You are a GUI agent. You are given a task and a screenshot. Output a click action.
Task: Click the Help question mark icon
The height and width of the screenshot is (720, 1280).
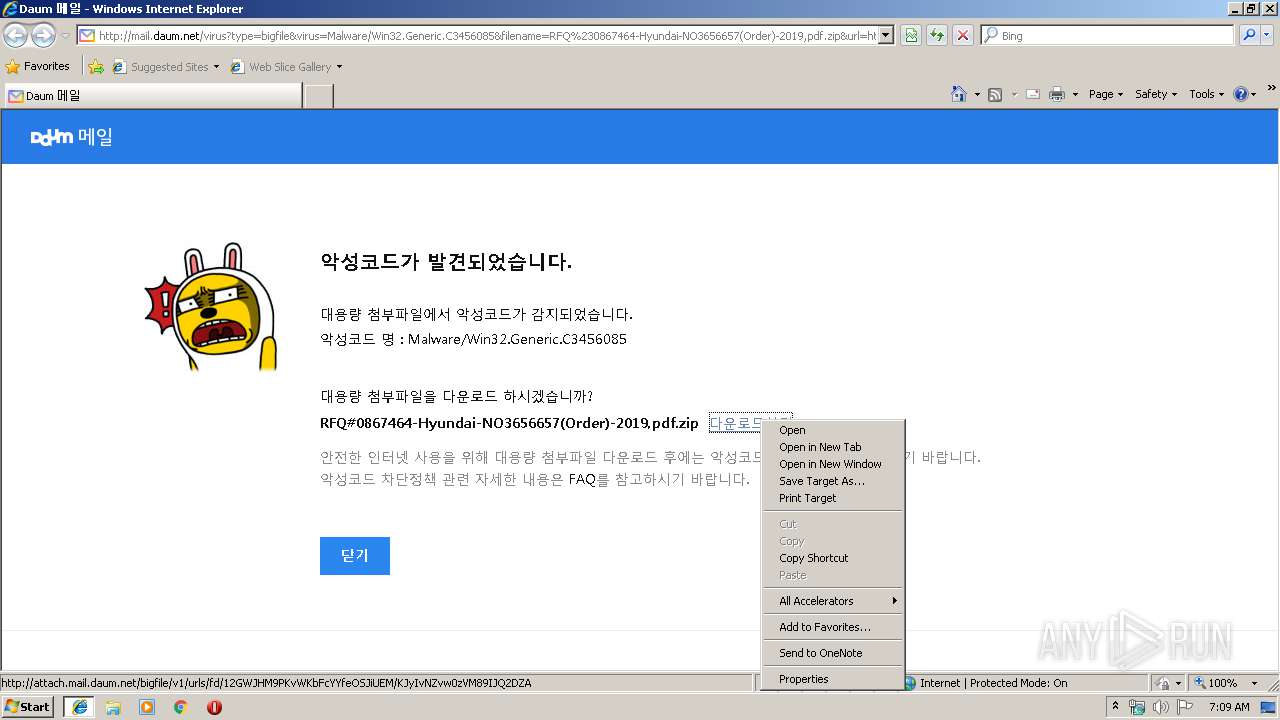click(1240, 94)
